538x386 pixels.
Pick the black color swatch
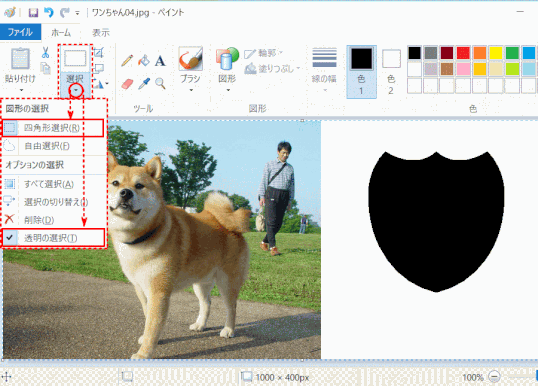point(414,53)
